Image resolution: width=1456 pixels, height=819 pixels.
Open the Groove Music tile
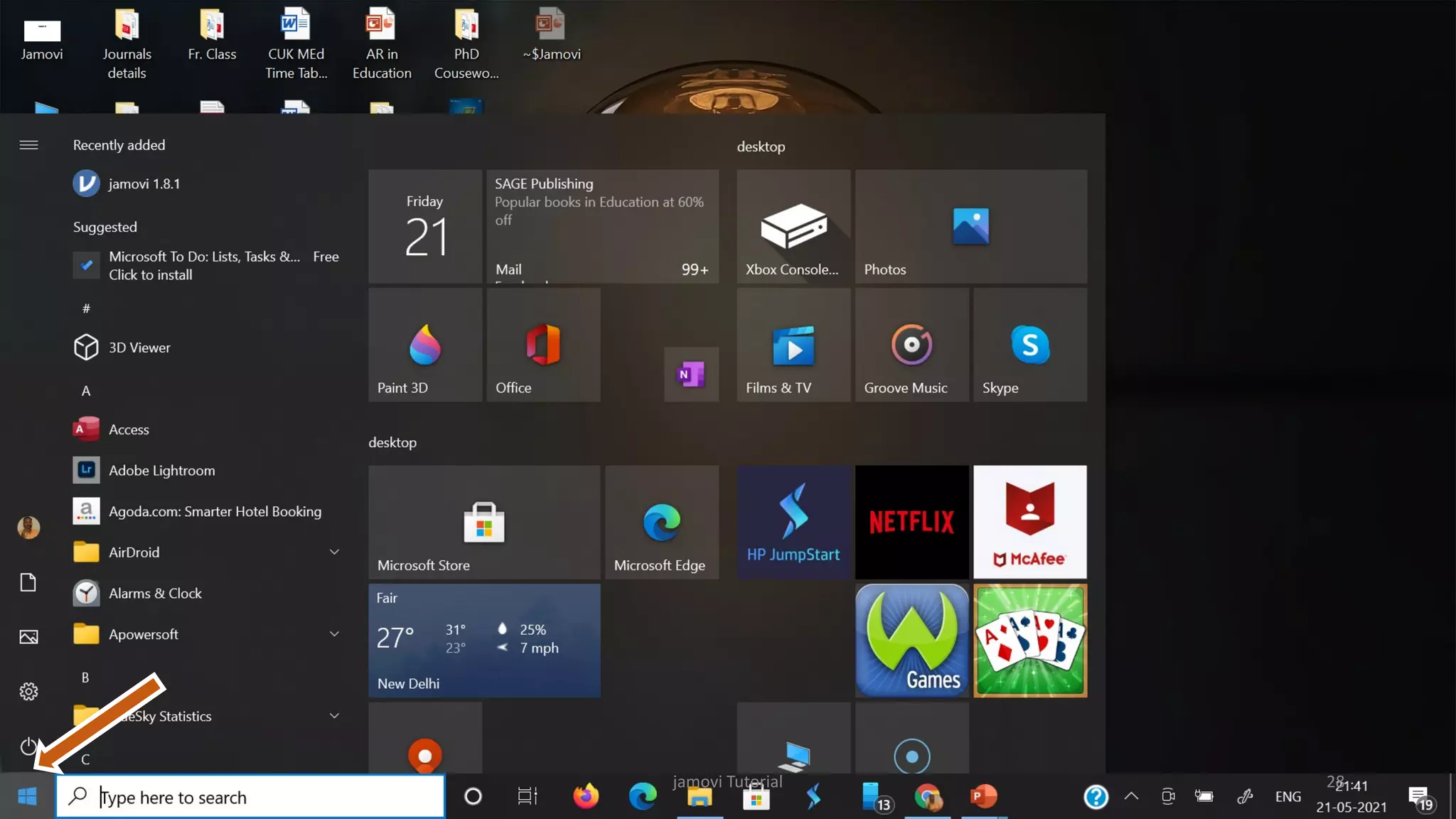tap(911, 345)
